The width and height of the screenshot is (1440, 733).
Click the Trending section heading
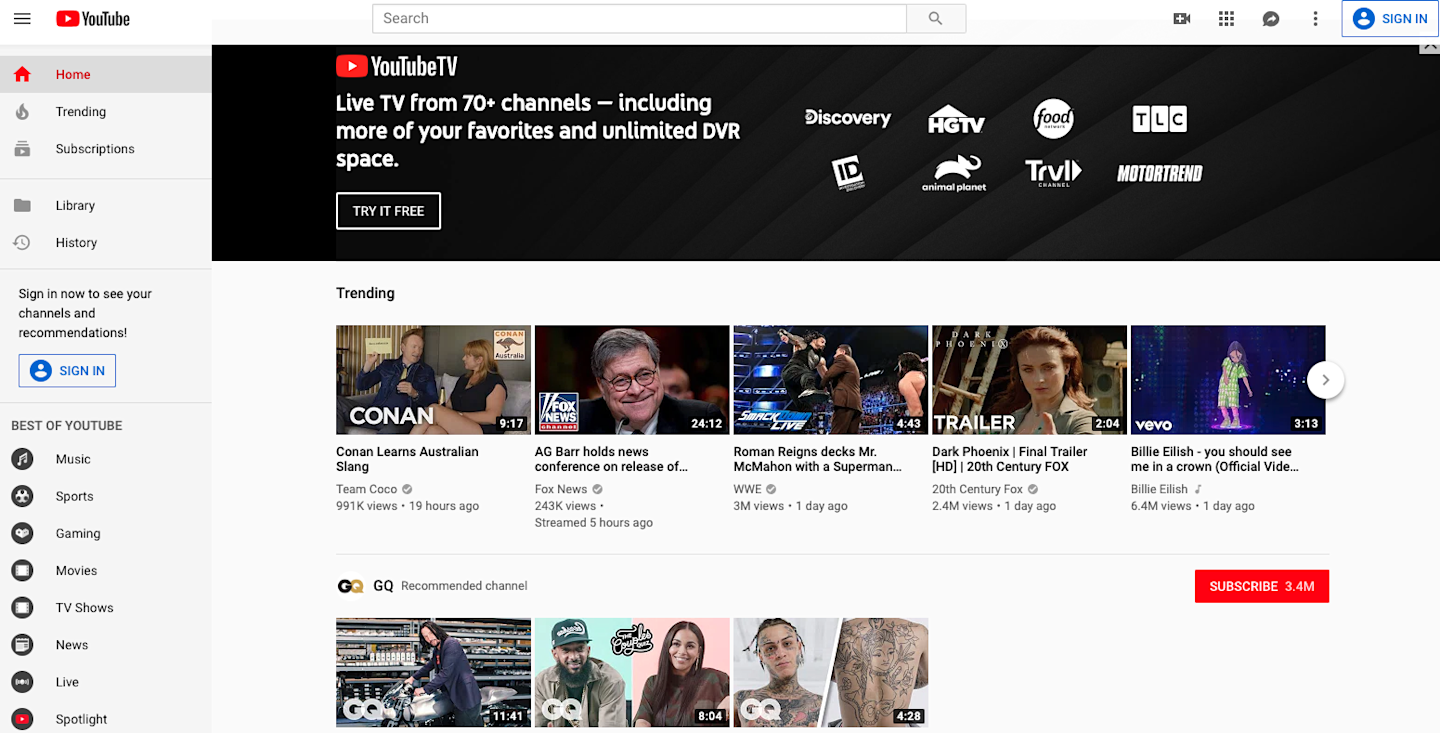click(365, 293)
